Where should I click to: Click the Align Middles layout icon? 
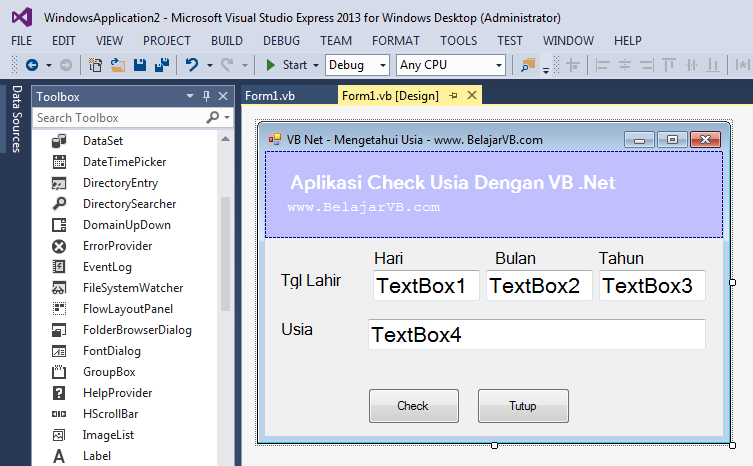click(x=691, y=65)
